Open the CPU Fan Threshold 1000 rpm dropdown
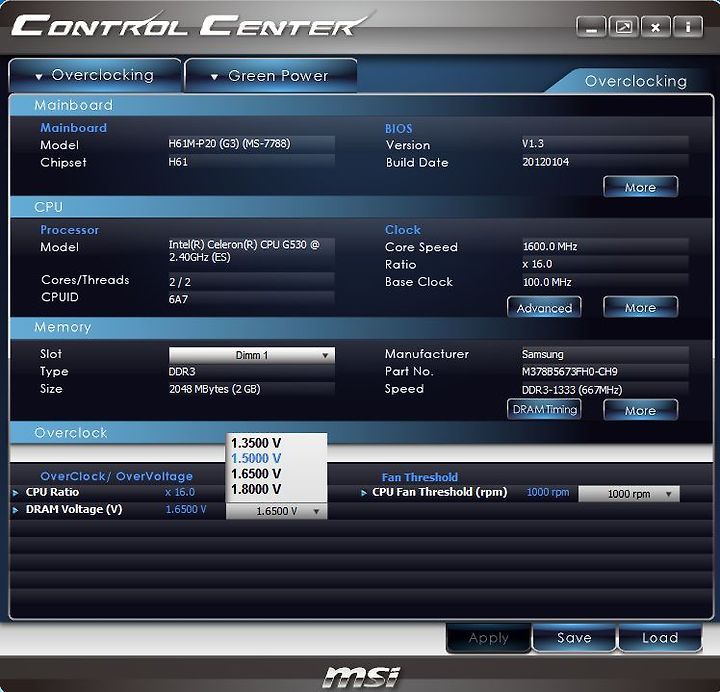This screenshot has width=720, height=692. pos(629,494)
